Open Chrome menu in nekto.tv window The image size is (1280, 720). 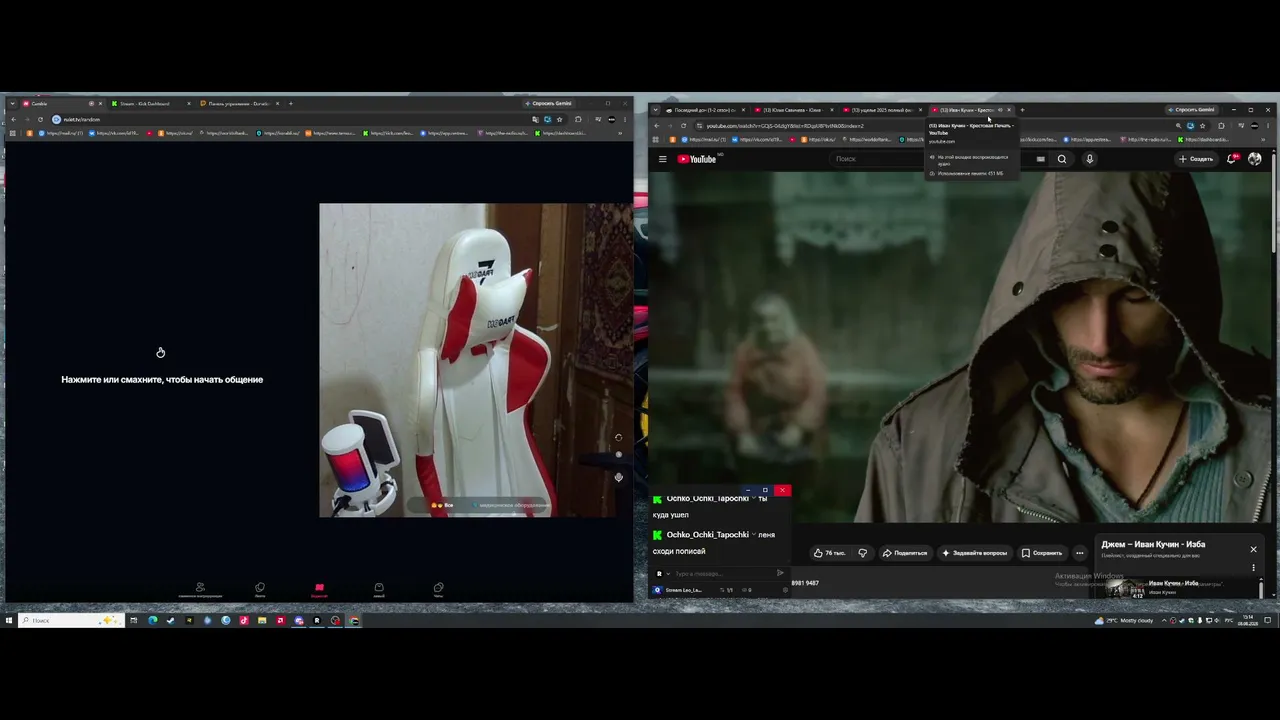tap(625, 120)
